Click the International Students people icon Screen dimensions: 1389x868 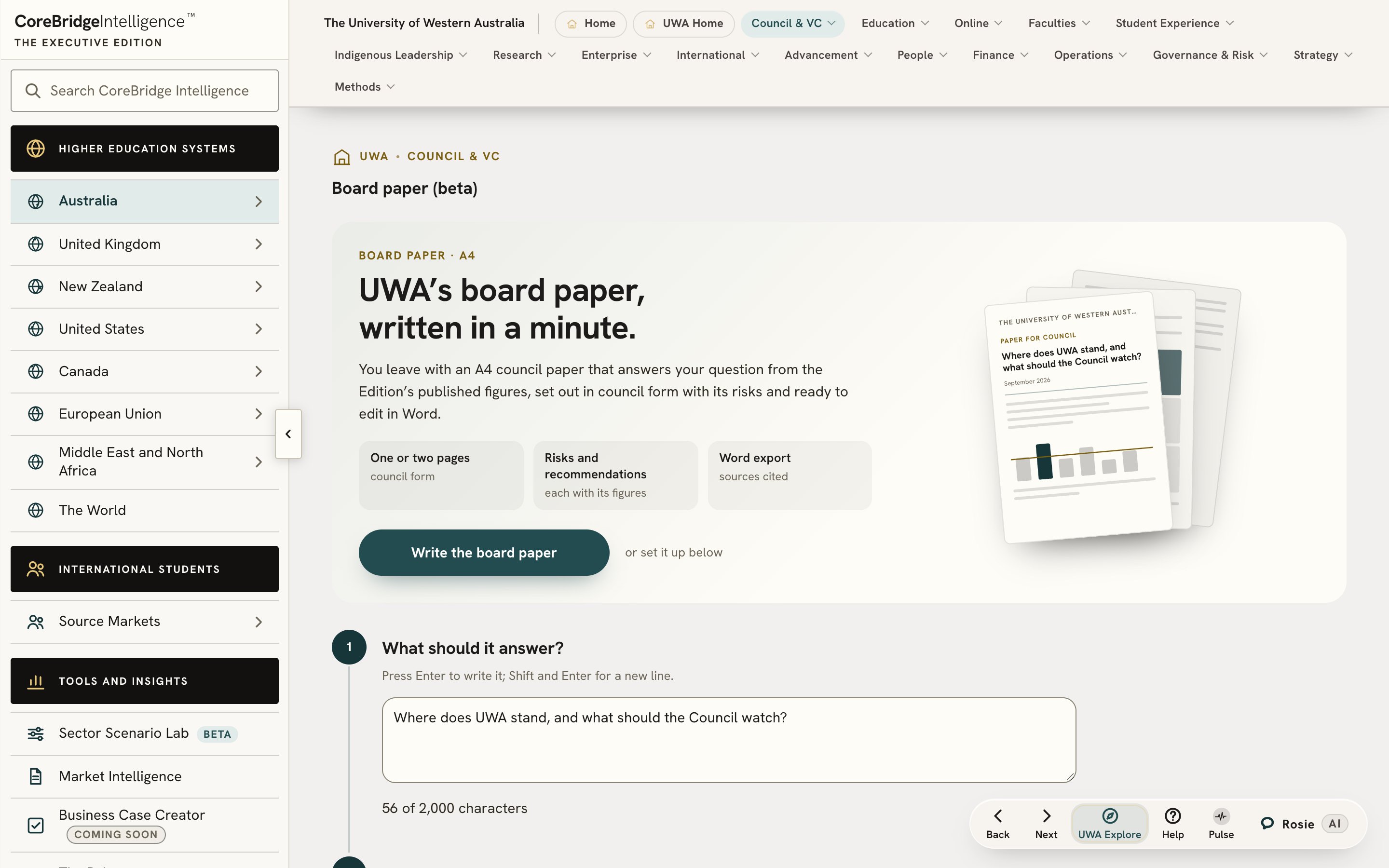click(x=36, y=569)
